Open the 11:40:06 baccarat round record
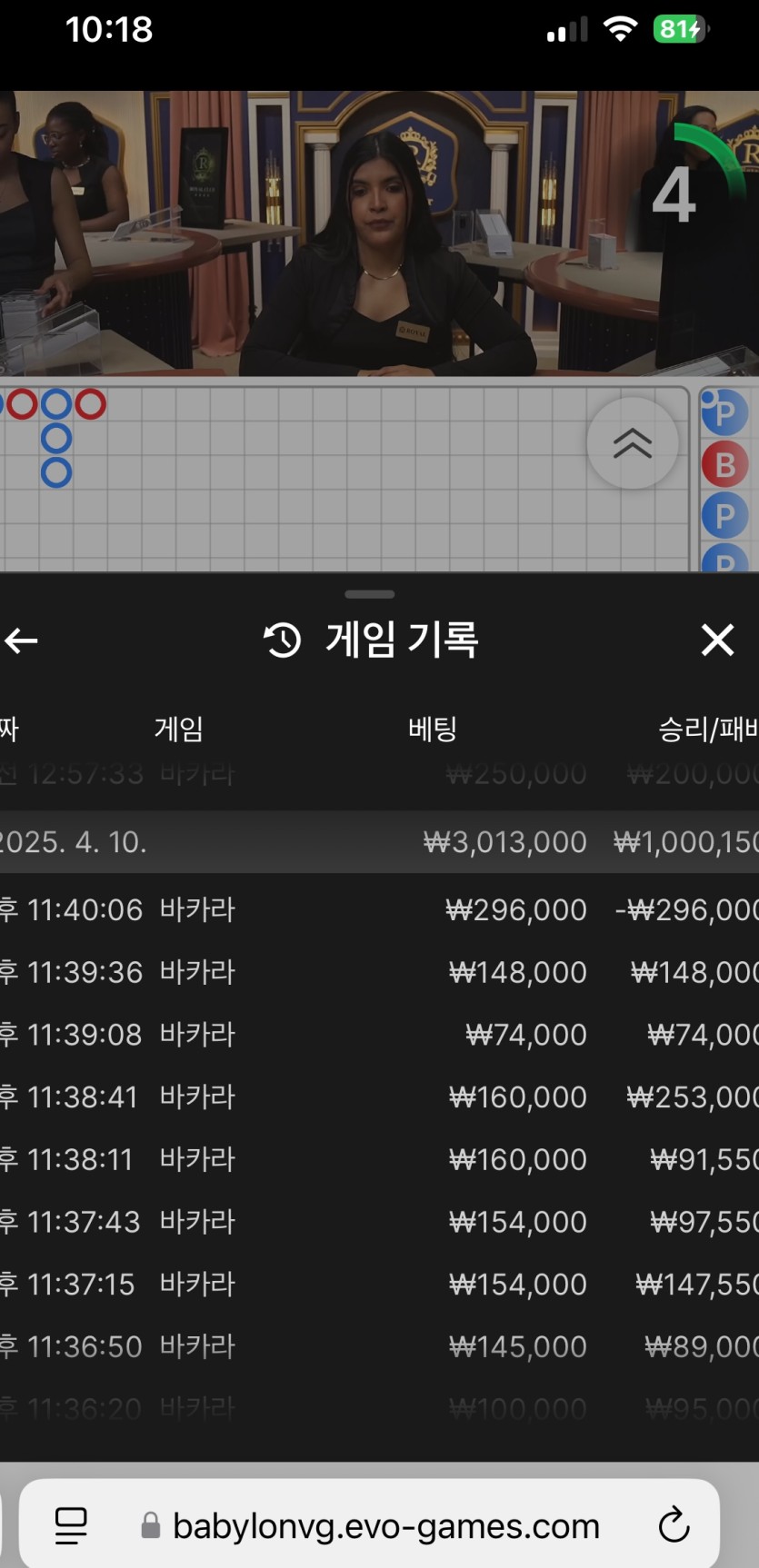The image size is (759, 1568). [379, 910]
